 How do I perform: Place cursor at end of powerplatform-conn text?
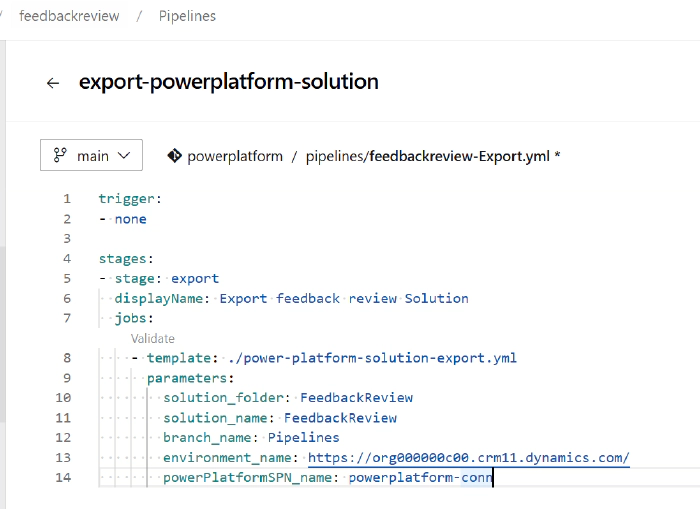(x=494, y=478)
